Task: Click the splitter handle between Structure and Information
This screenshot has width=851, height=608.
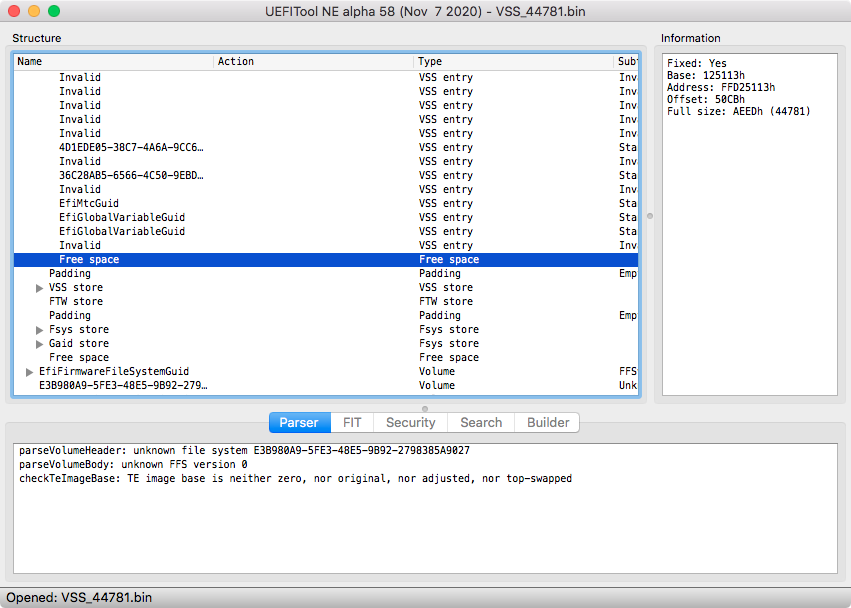Action: point(650,216)
